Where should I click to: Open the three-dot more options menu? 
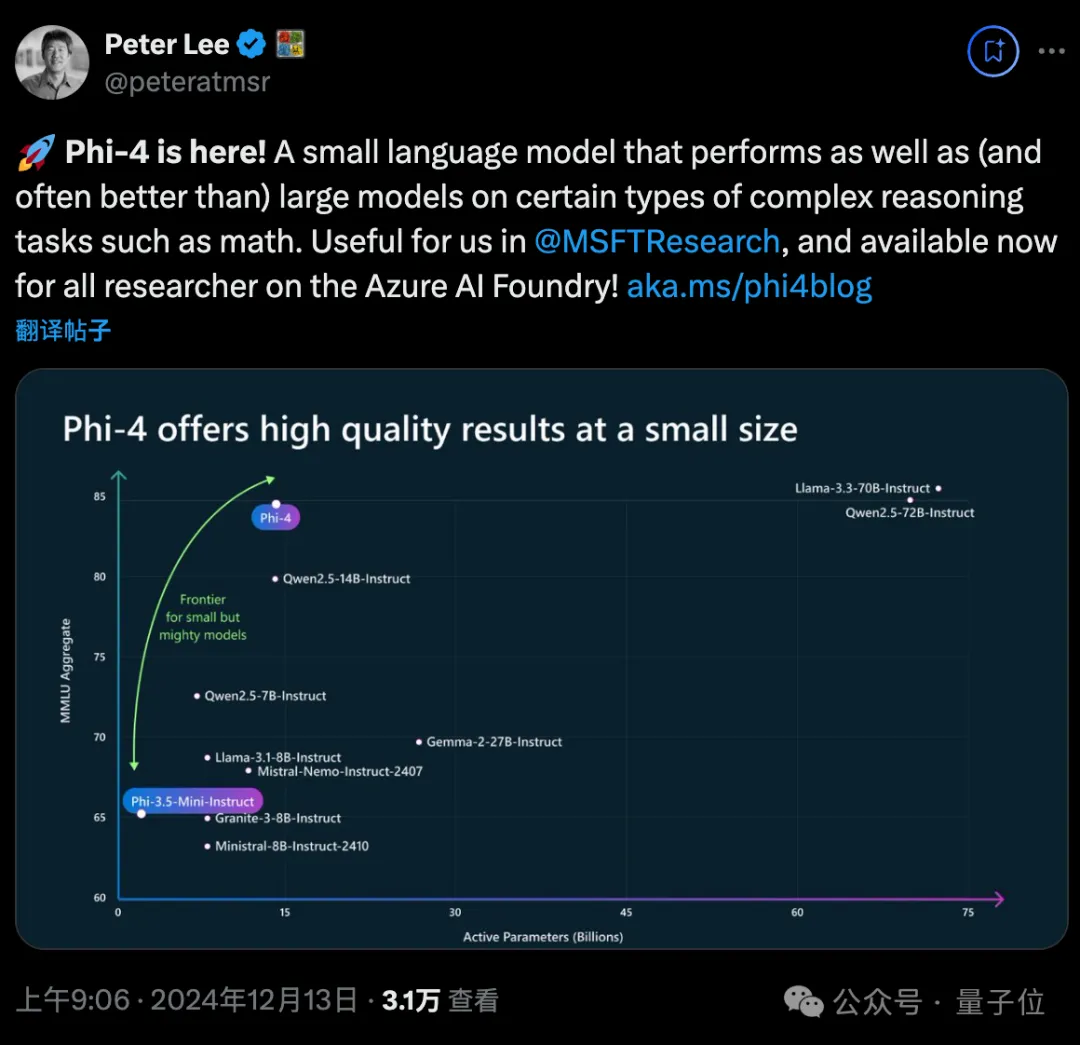click(1051, 51)
